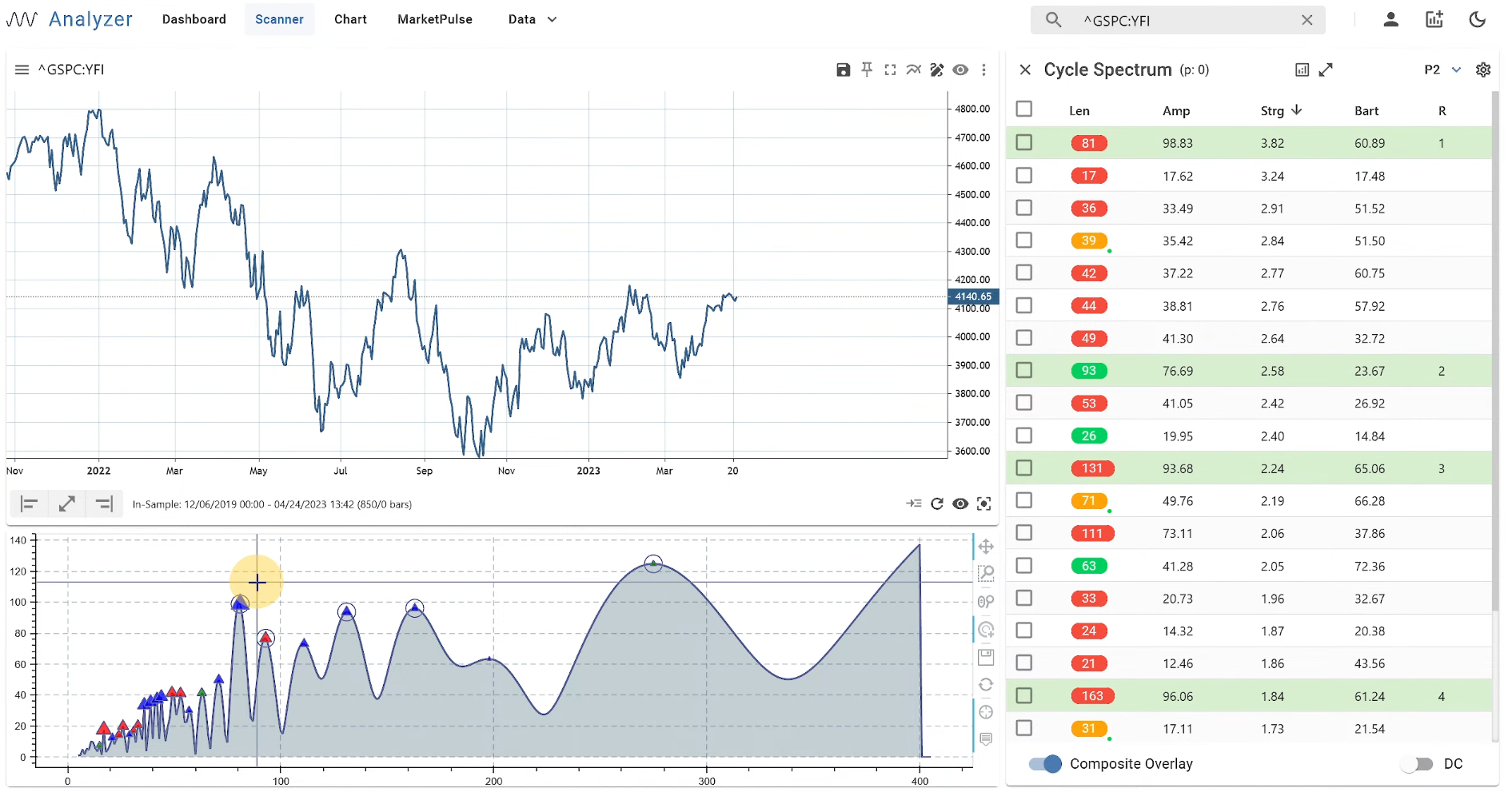Open the Data dropdown menu
Image resolution: width=1512 pixels, height=792 pixels.
pos(532,19)
